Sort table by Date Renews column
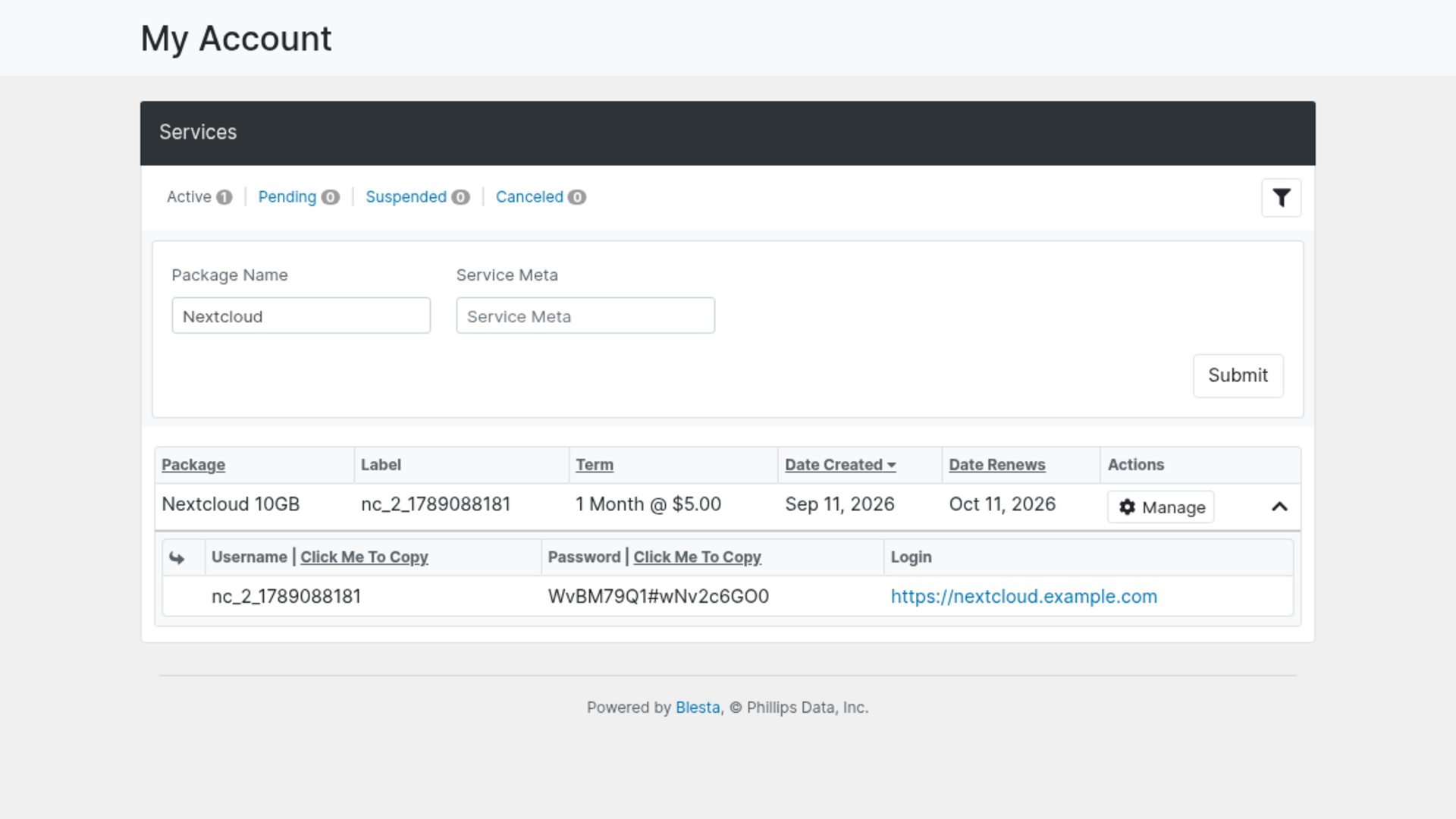Image resolution: width=1456 pixels, height=819 pixels. click(997, 465)
